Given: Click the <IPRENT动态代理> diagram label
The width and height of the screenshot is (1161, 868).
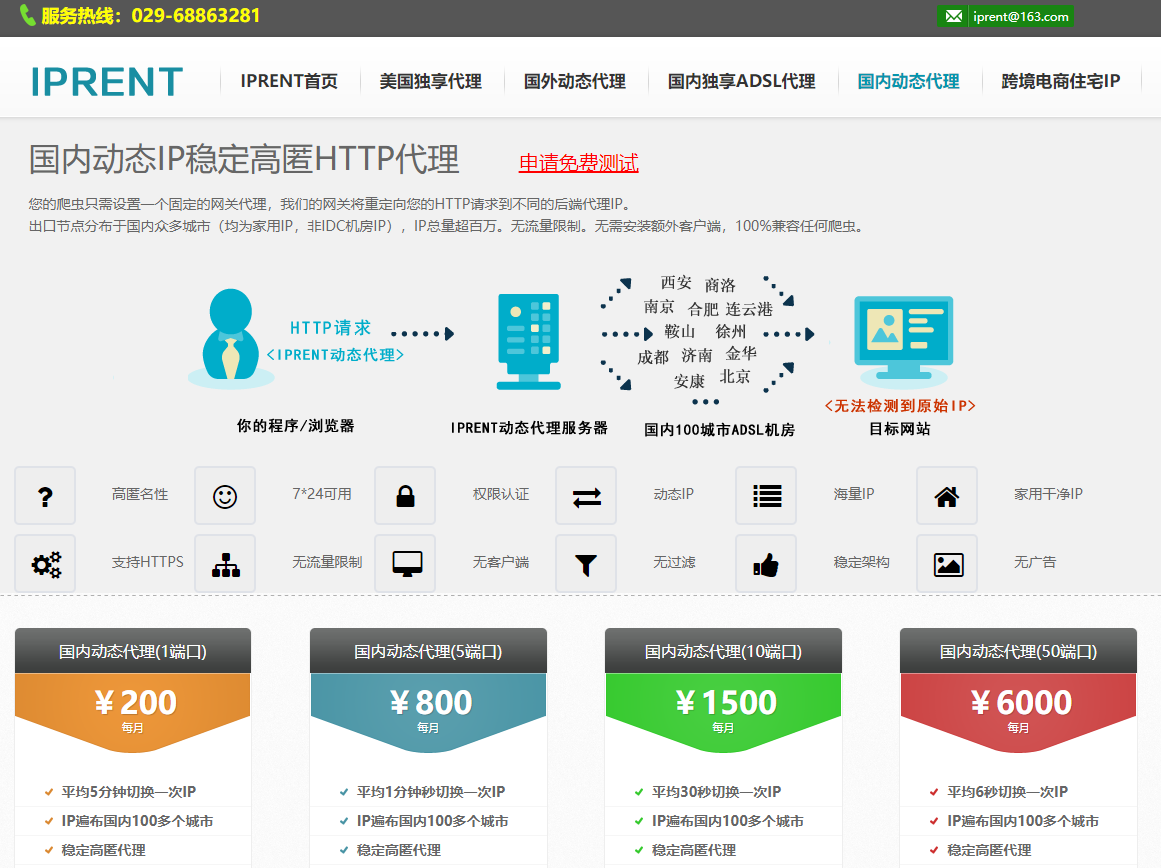Looking at the screenshot, I should tap(335, 355).
